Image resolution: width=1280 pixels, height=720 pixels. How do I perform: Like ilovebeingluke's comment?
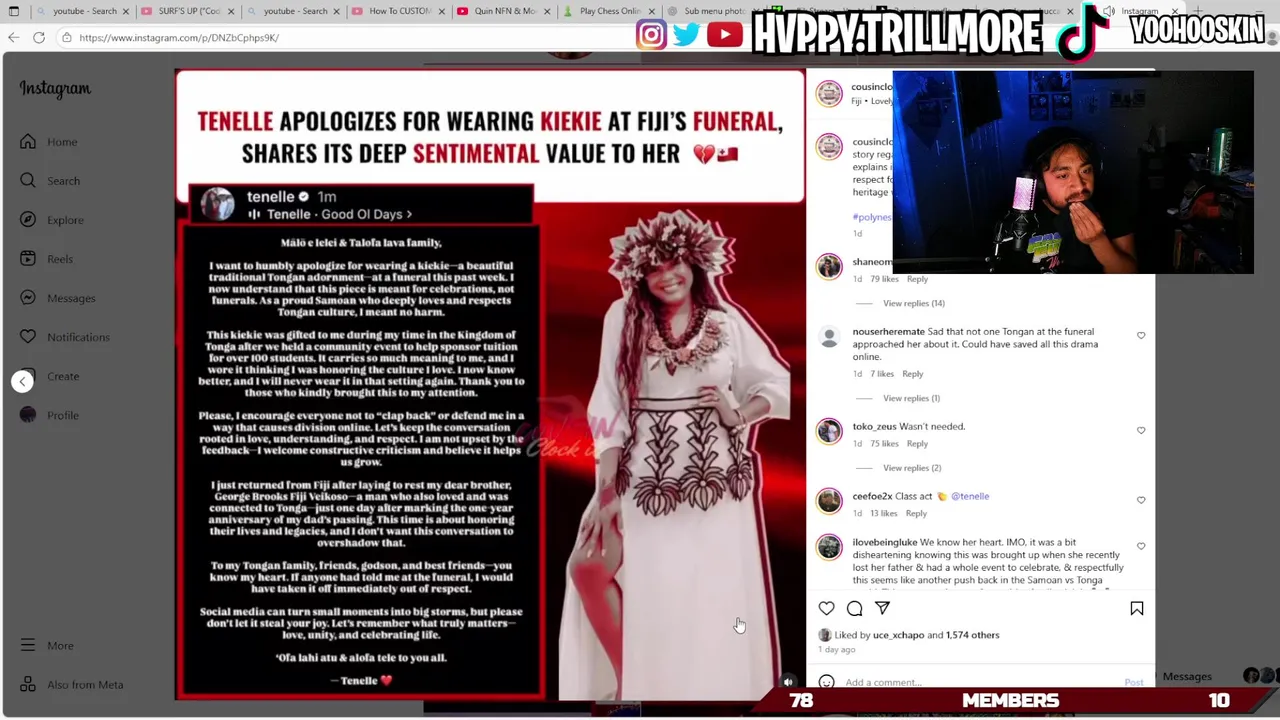tap(1141, 547)
